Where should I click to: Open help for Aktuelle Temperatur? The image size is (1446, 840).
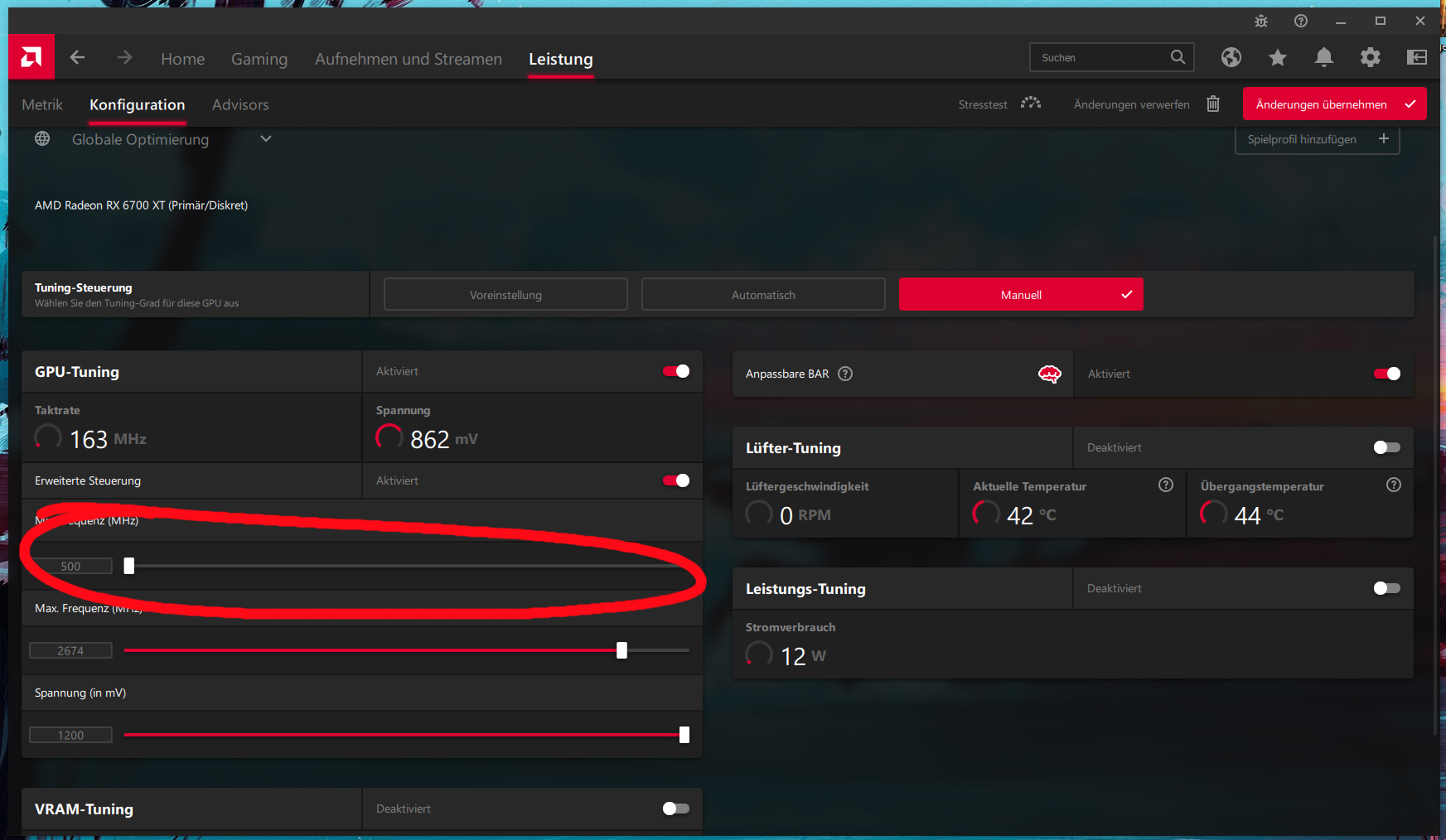(x=1166, y=485)
